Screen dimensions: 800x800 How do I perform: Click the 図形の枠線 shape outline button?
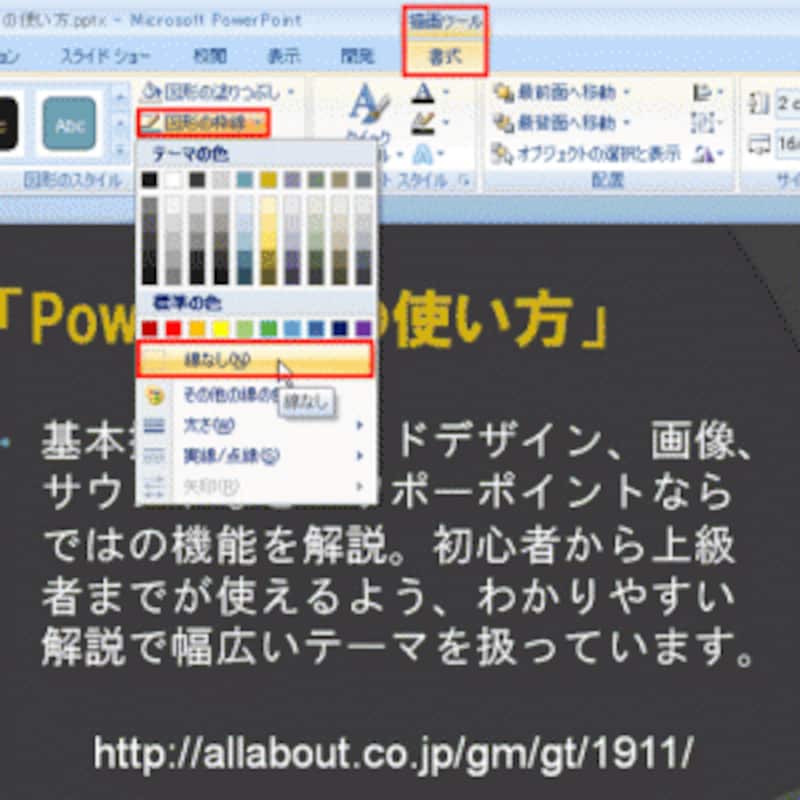[204, 123]
